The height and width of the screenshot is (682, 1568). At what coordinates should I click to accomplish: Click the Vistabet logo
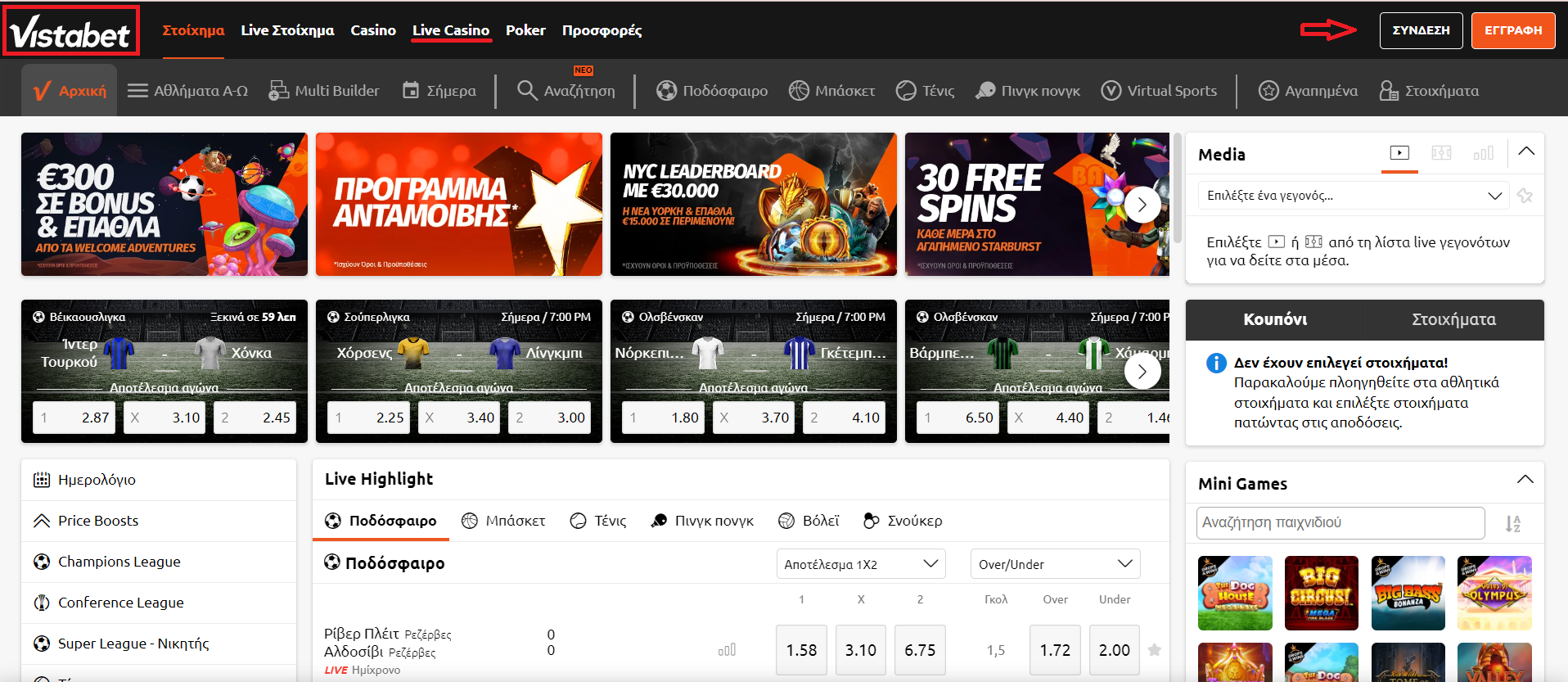point(71,31)
